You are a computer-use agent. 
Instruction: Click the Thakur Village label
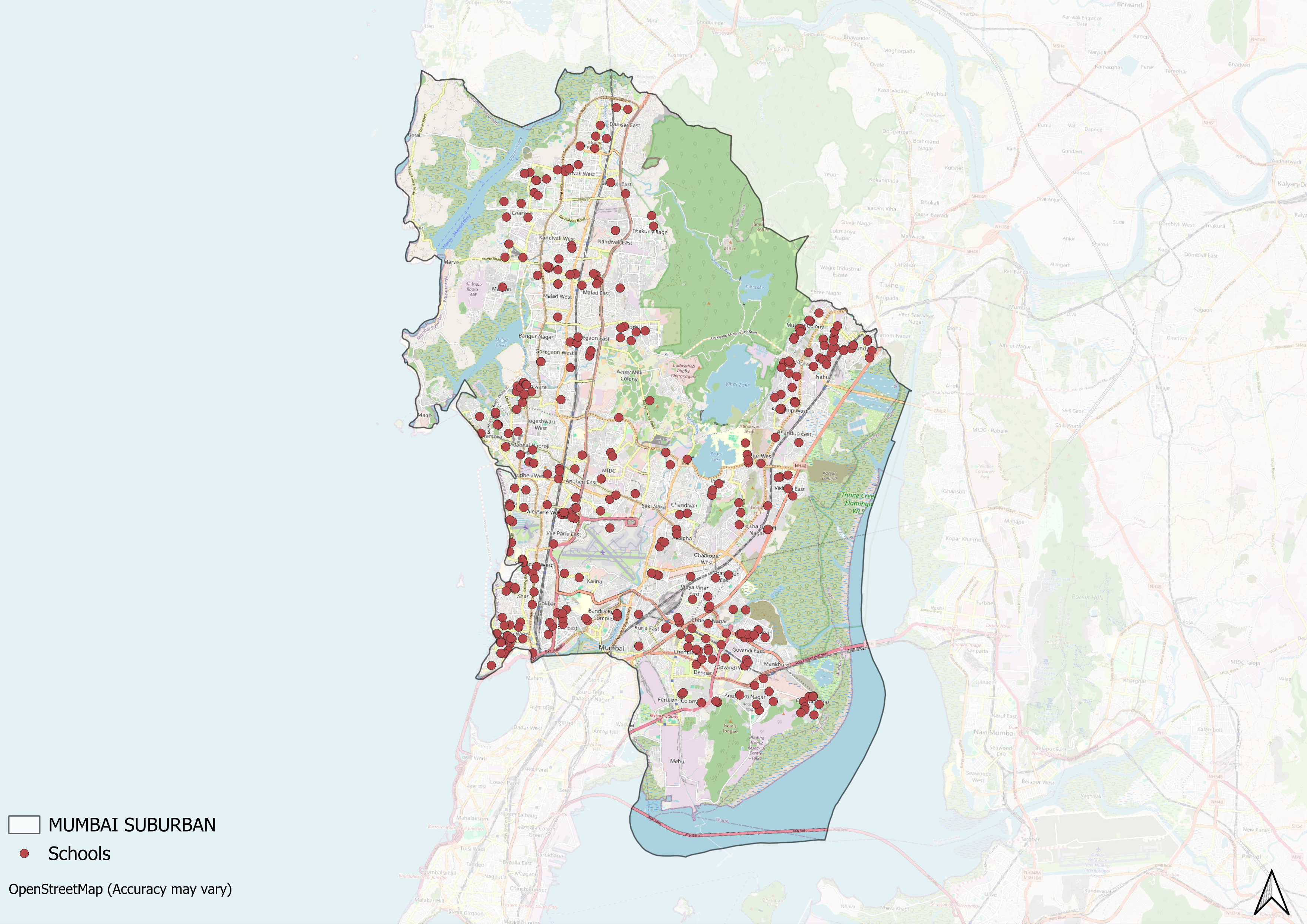click(x=650, y=232)
